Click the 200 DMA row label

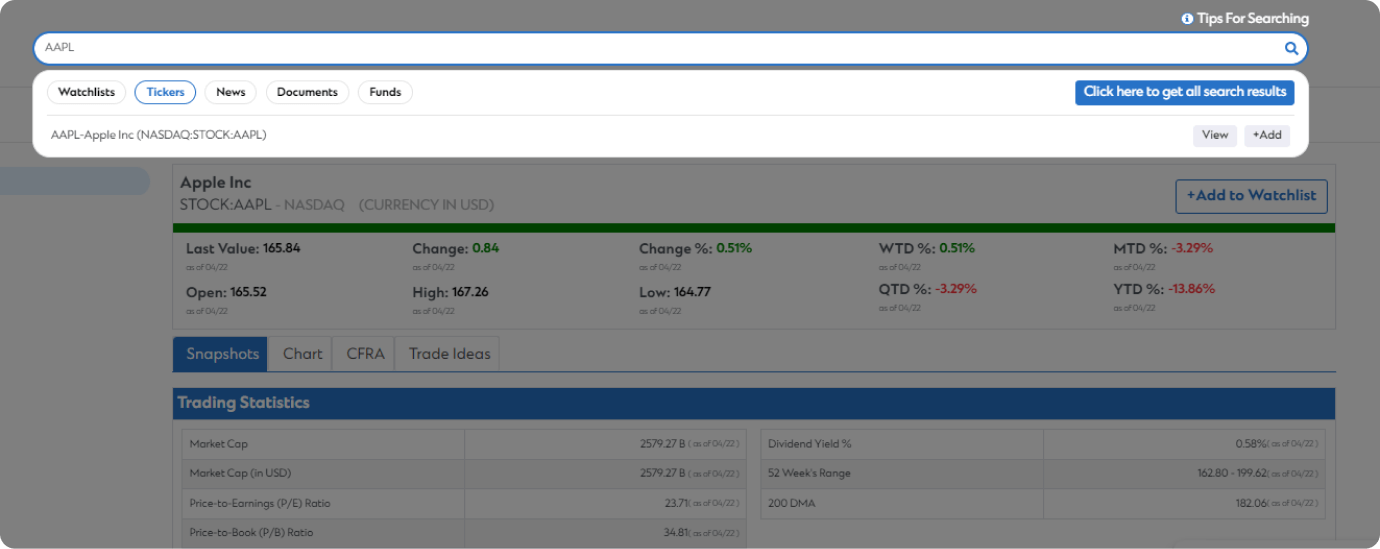click(791, 503)
